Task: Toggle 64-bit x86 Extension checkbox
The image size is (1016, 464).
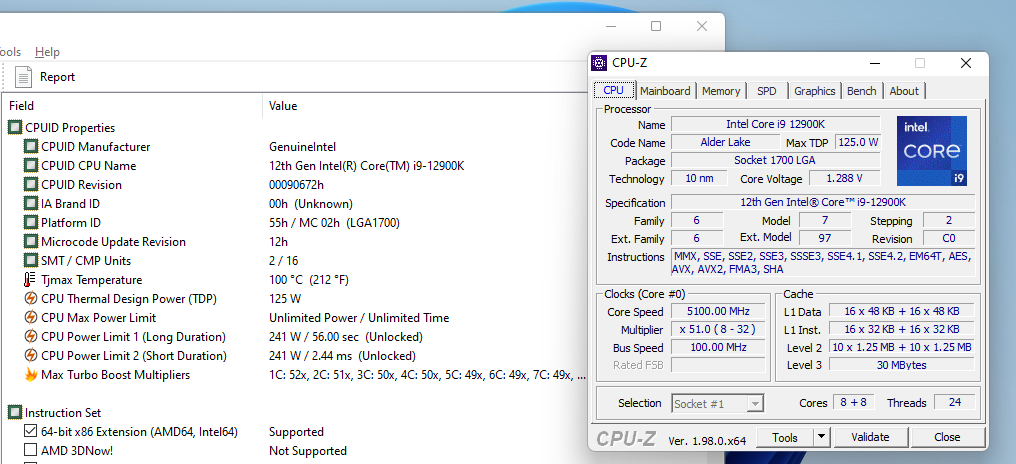Action: 30,432
